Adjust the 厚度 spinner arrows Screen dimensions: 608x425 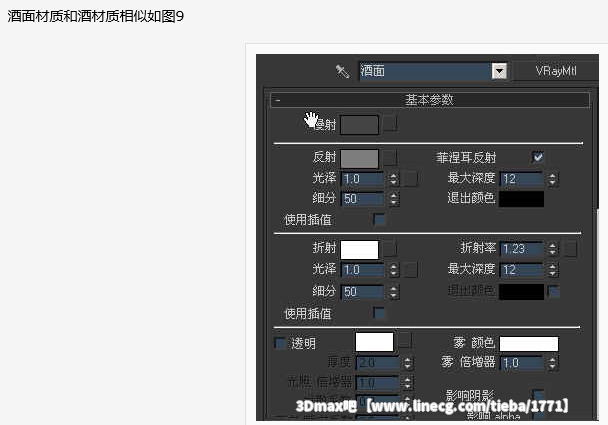click(408, 363)
